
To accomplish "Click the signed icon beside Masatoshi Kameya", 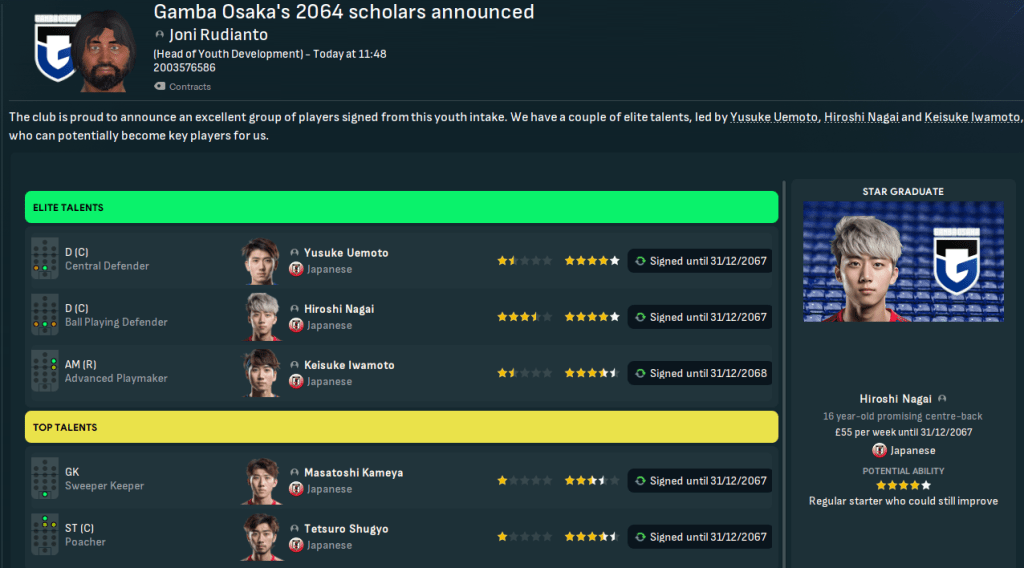I will click(640, 481).
